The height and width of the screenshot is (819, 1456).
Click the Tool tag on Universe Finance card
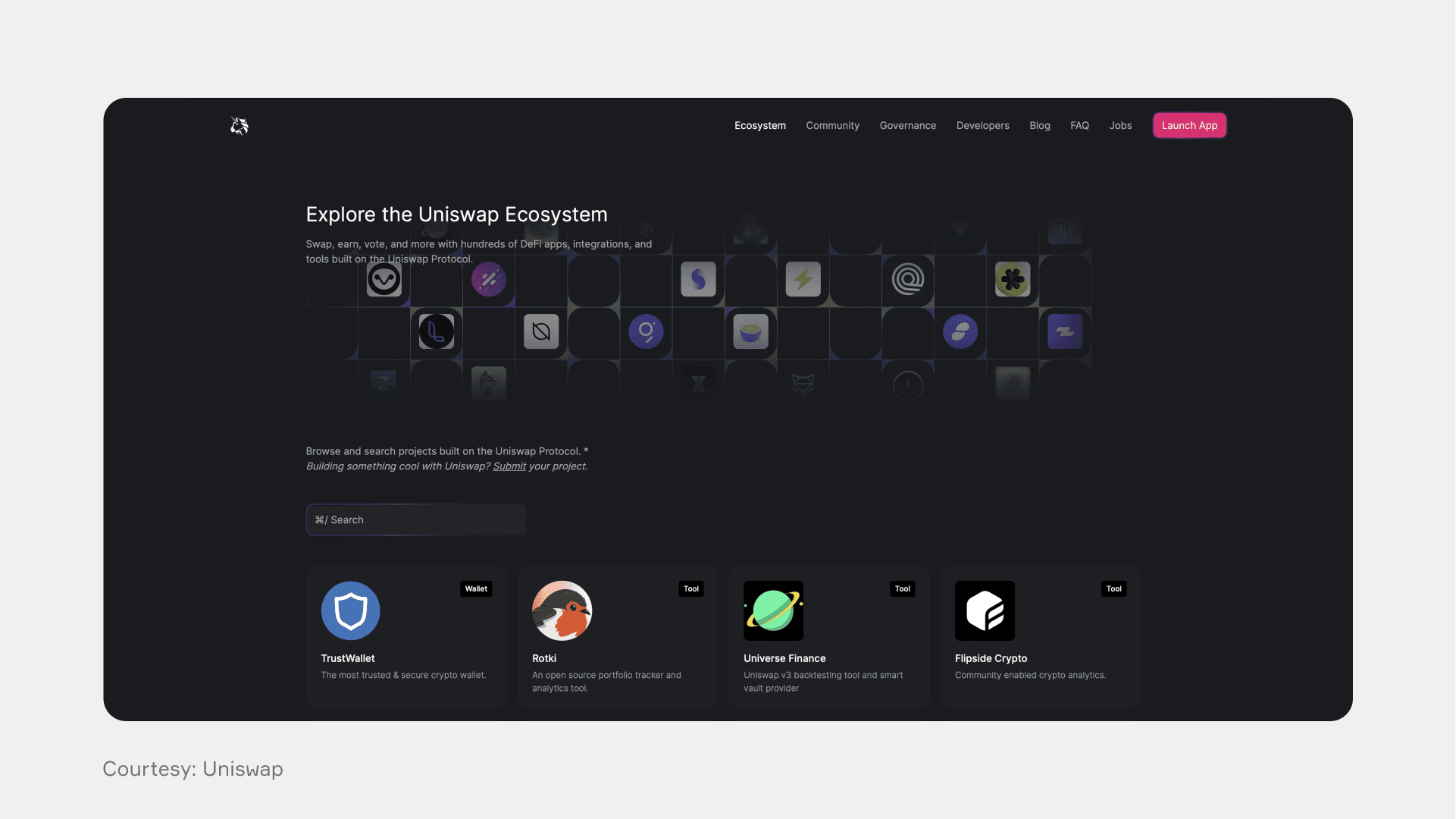(902, 589)
